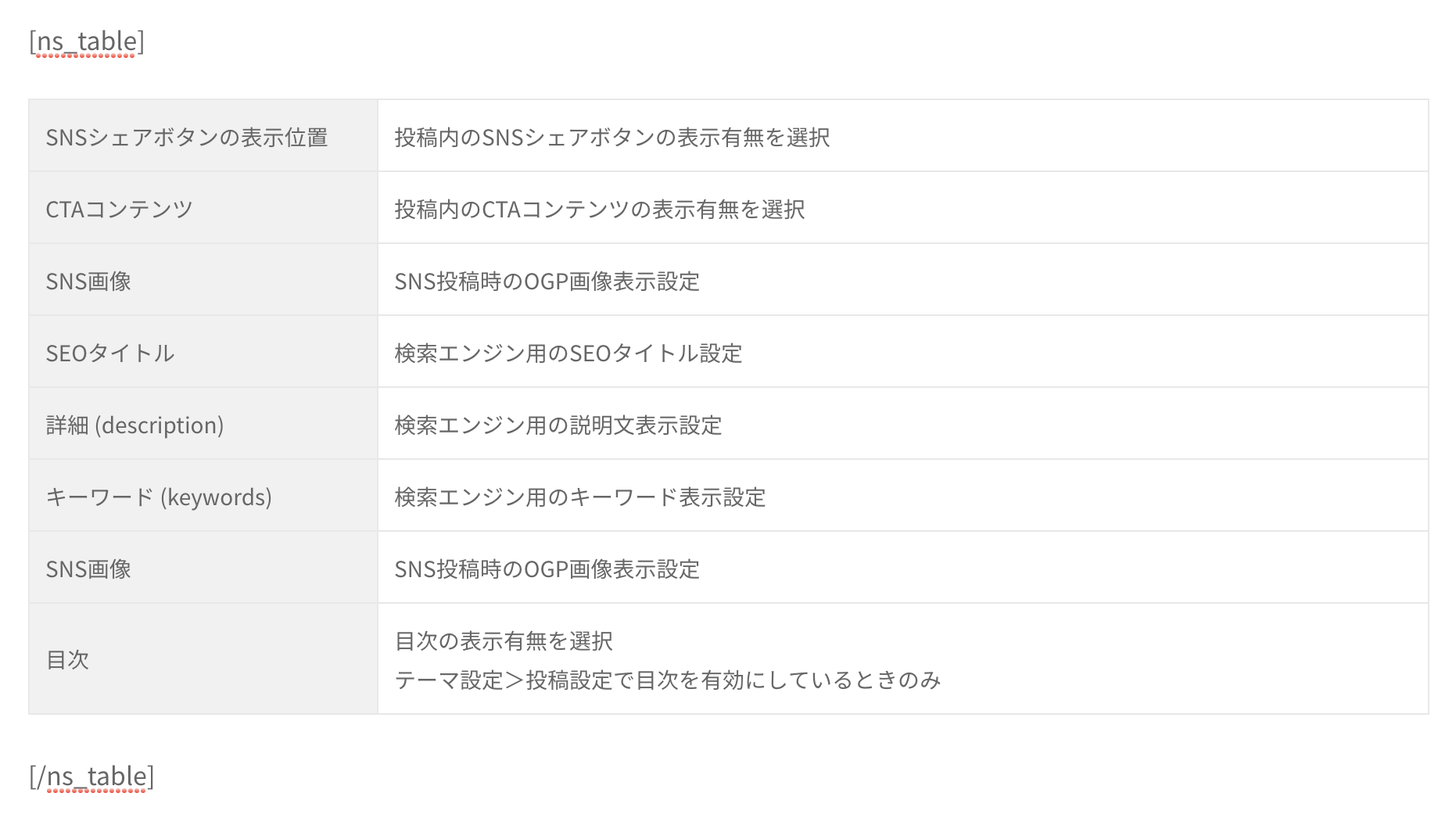Select the 詳細 (description) header cell
The image size is (1456, 818).
click(134, 425)
